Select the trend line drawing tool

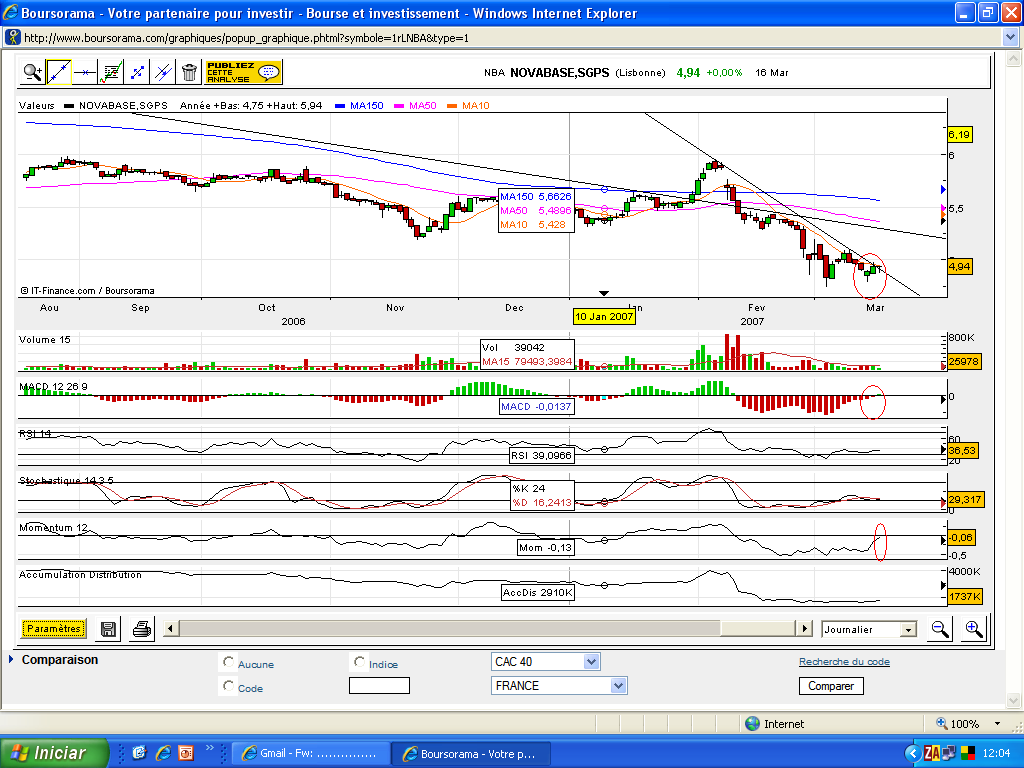click(59, 72)
